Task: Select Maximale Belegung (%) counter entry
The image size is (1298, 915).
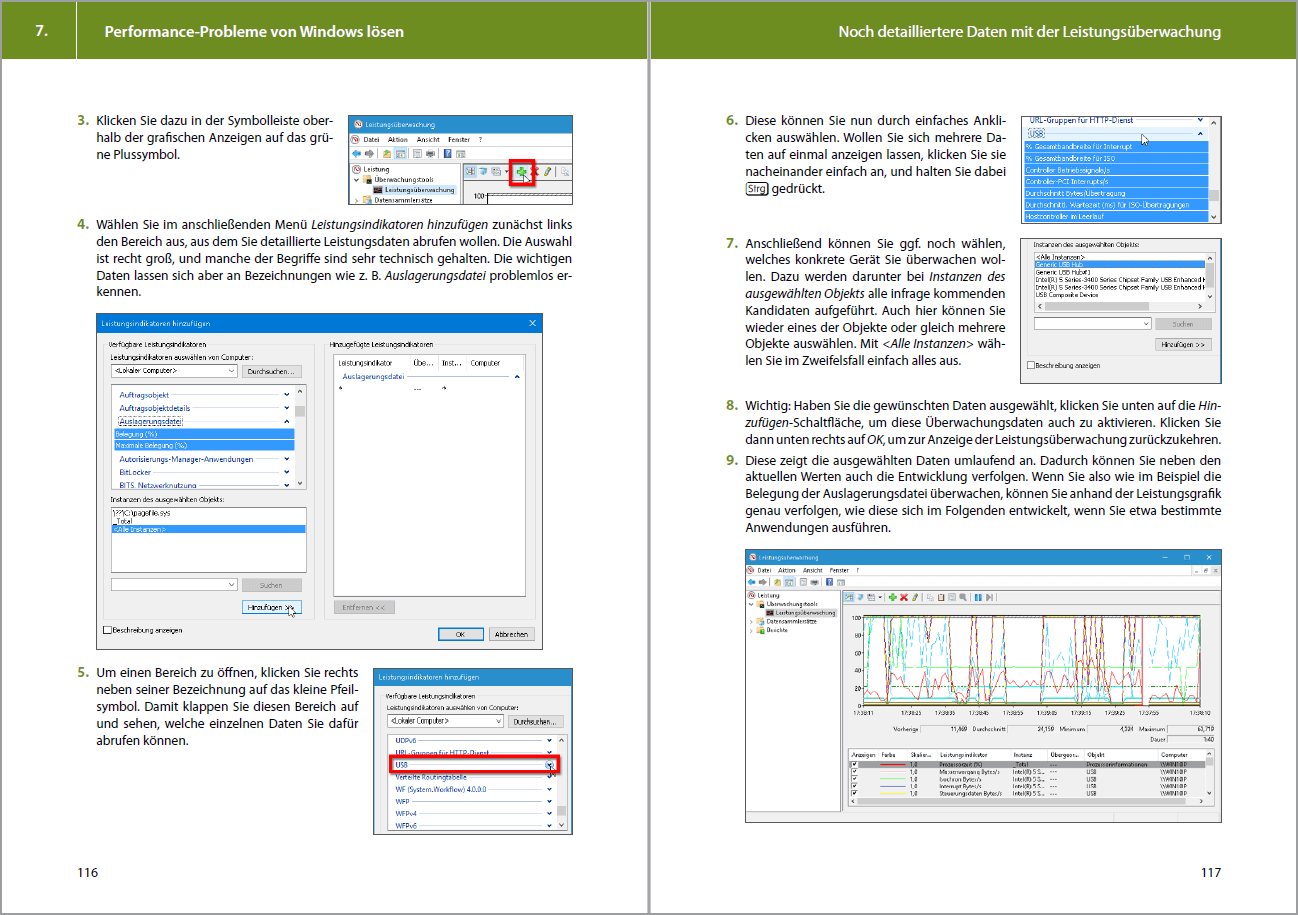Action: 151,445
